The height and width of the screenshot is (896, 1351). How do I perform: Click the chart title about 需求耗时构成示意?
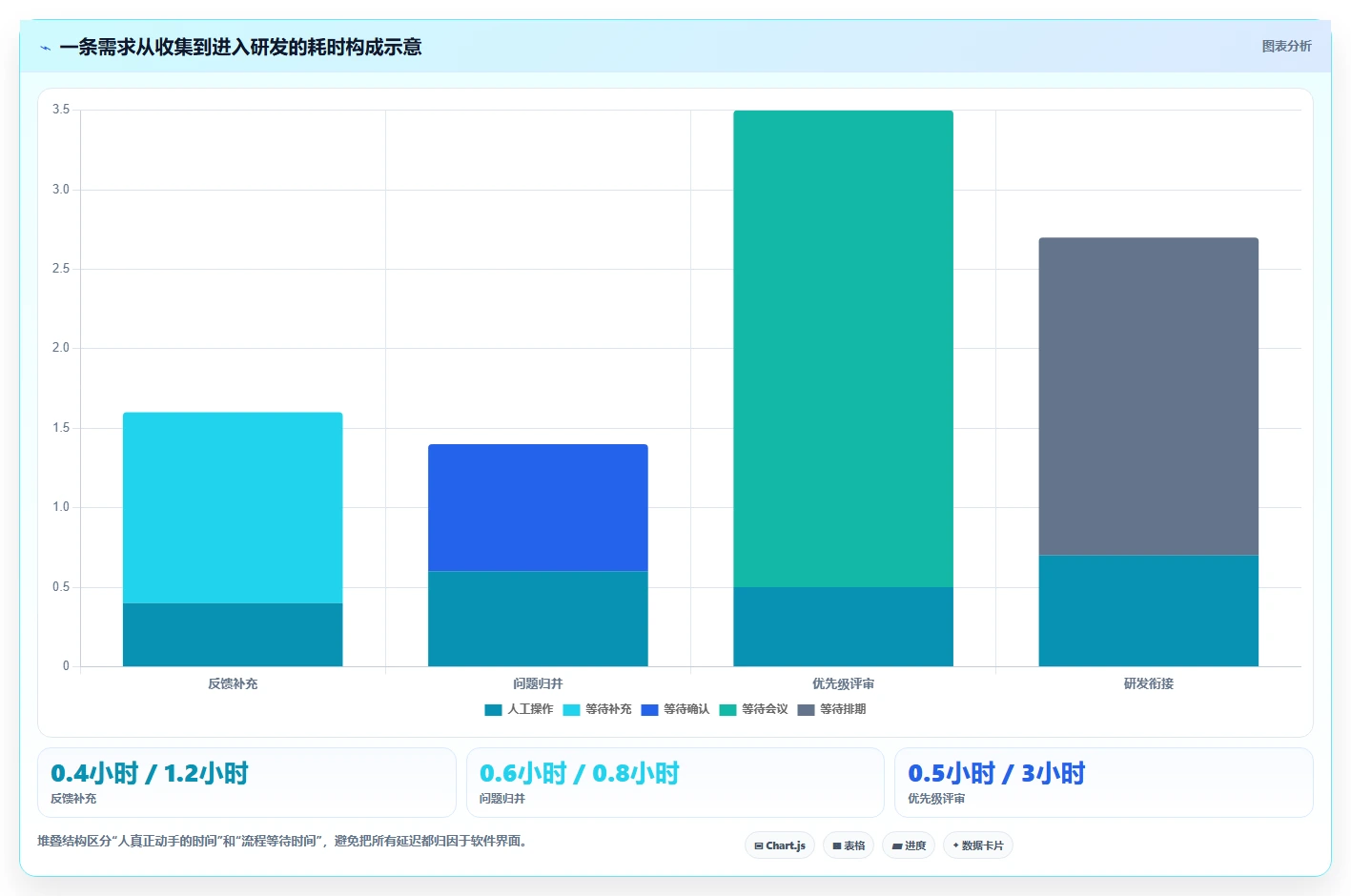pos(240,47)
